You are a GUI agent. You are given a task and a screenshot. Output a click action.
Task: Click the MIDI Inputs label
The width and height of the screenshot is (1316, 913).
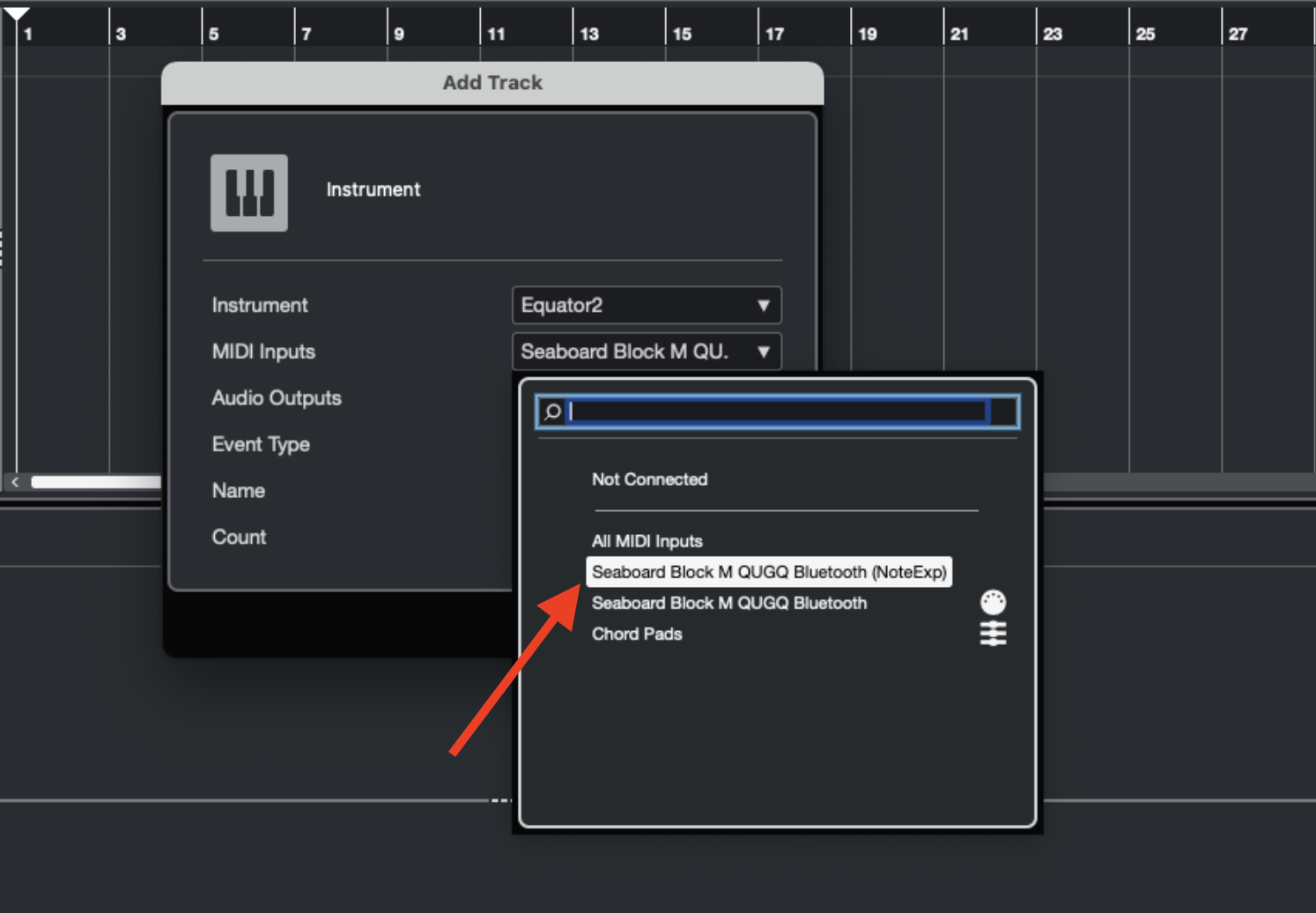point(263,352)
